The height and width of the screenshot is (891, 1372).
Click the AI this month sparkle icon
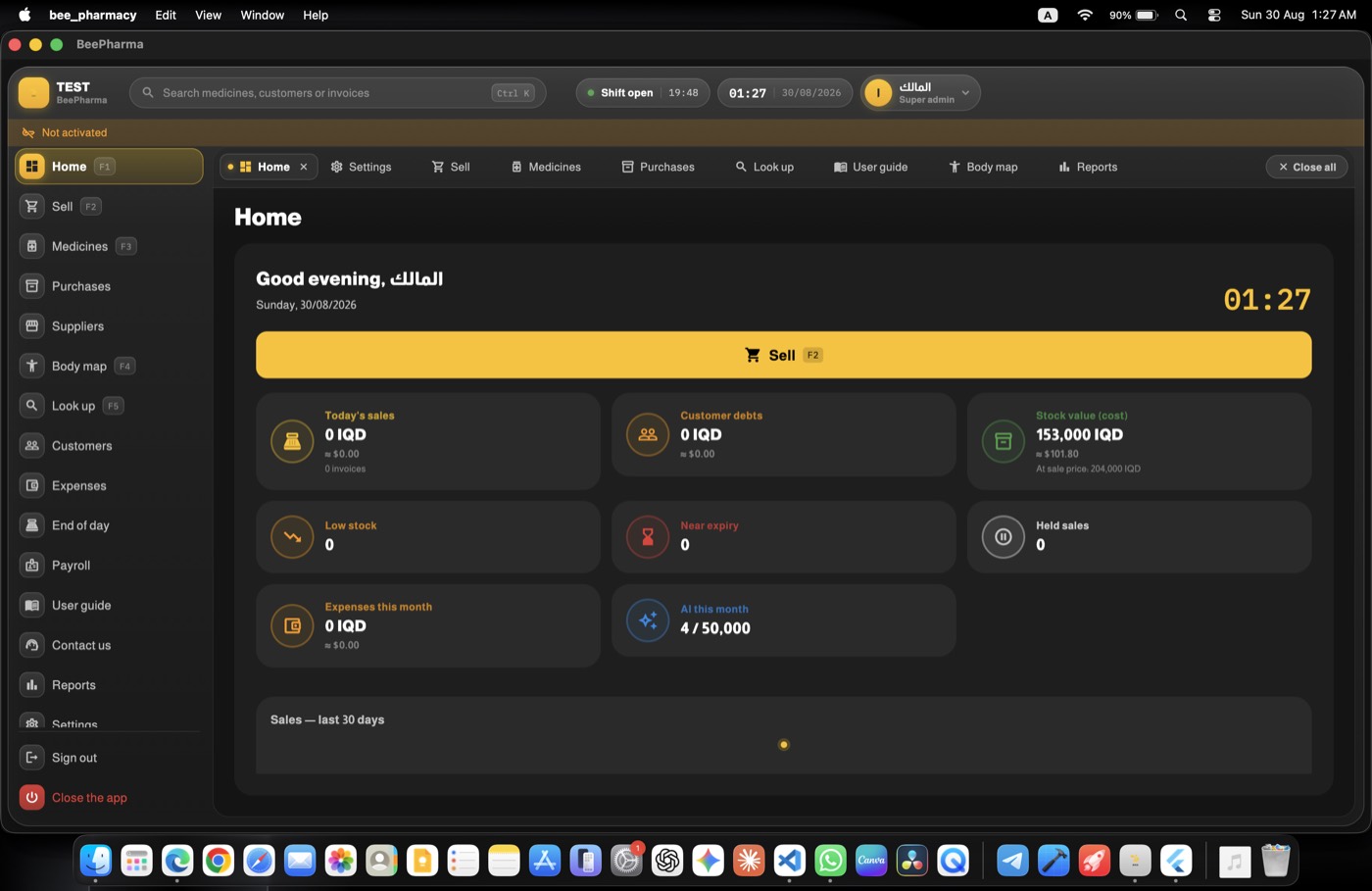[x=648, y=620]
